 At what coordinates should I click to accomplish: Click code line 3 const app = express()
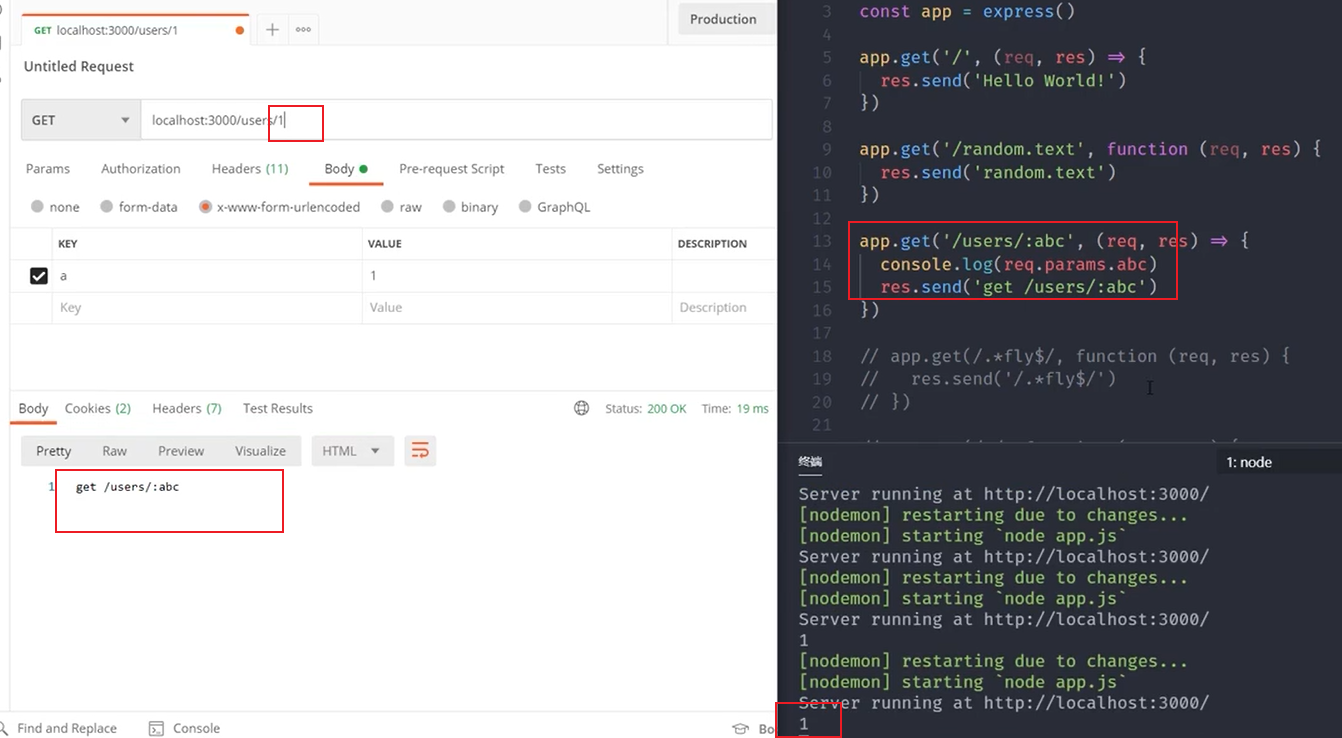click(967, 12)
